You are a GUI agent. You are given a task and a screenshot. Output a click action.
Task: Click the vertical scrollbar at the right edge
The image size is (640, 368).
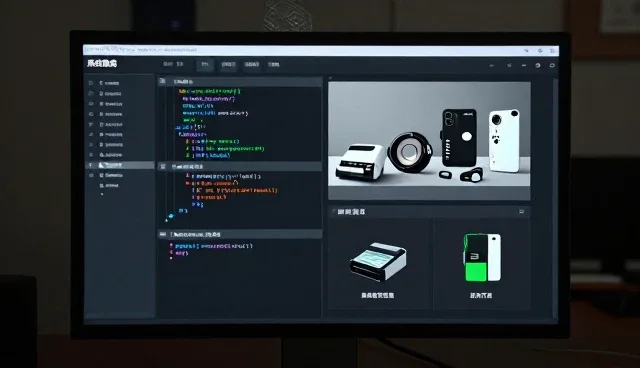[555, 196]
